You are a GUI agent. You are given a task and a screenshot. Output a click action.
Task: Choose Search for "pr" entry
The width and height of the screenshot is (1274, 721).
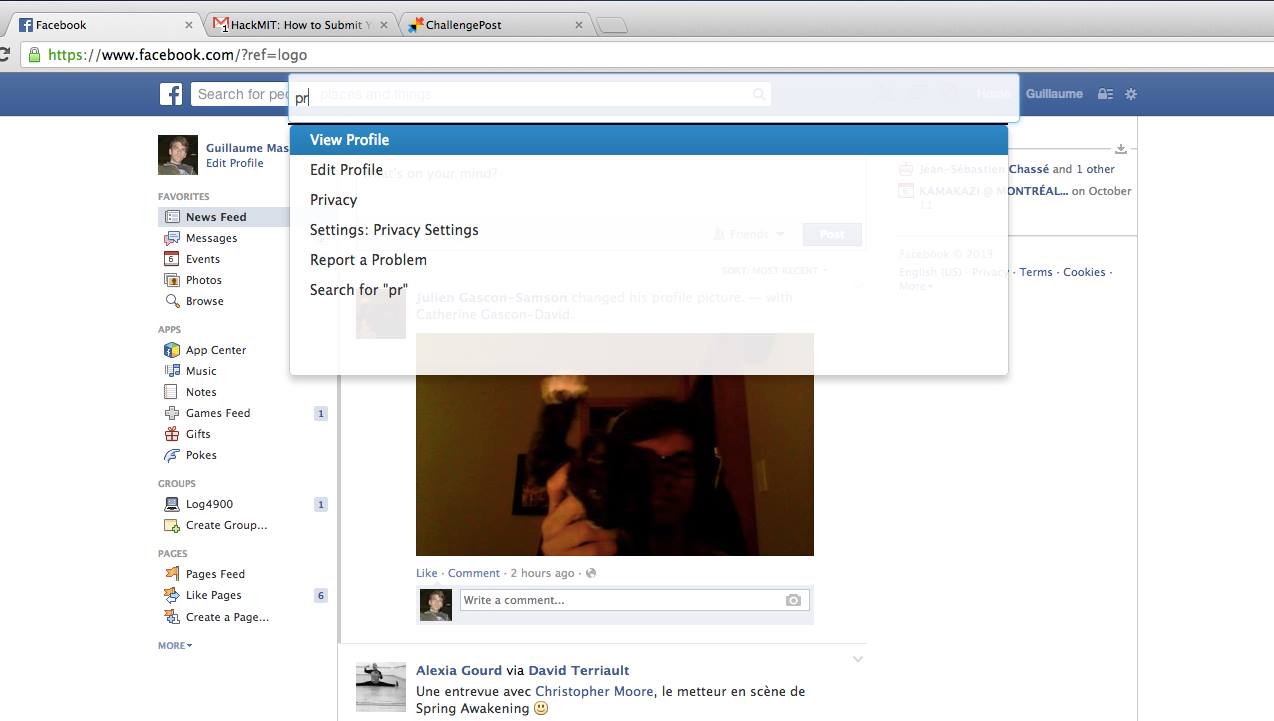(649, 290)
